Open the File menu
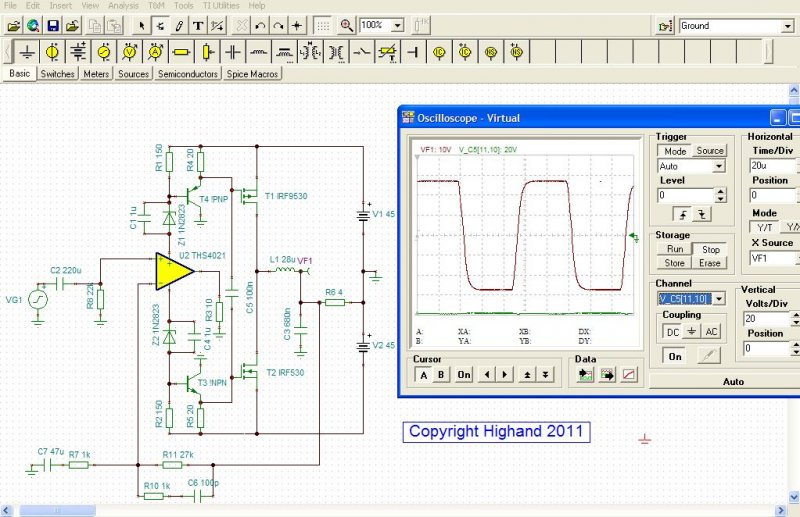 (x=10, y=6)
